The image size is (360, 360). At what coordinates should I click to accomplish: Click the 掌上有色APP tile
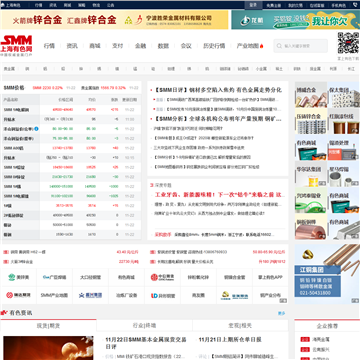(x=270, y=277)
